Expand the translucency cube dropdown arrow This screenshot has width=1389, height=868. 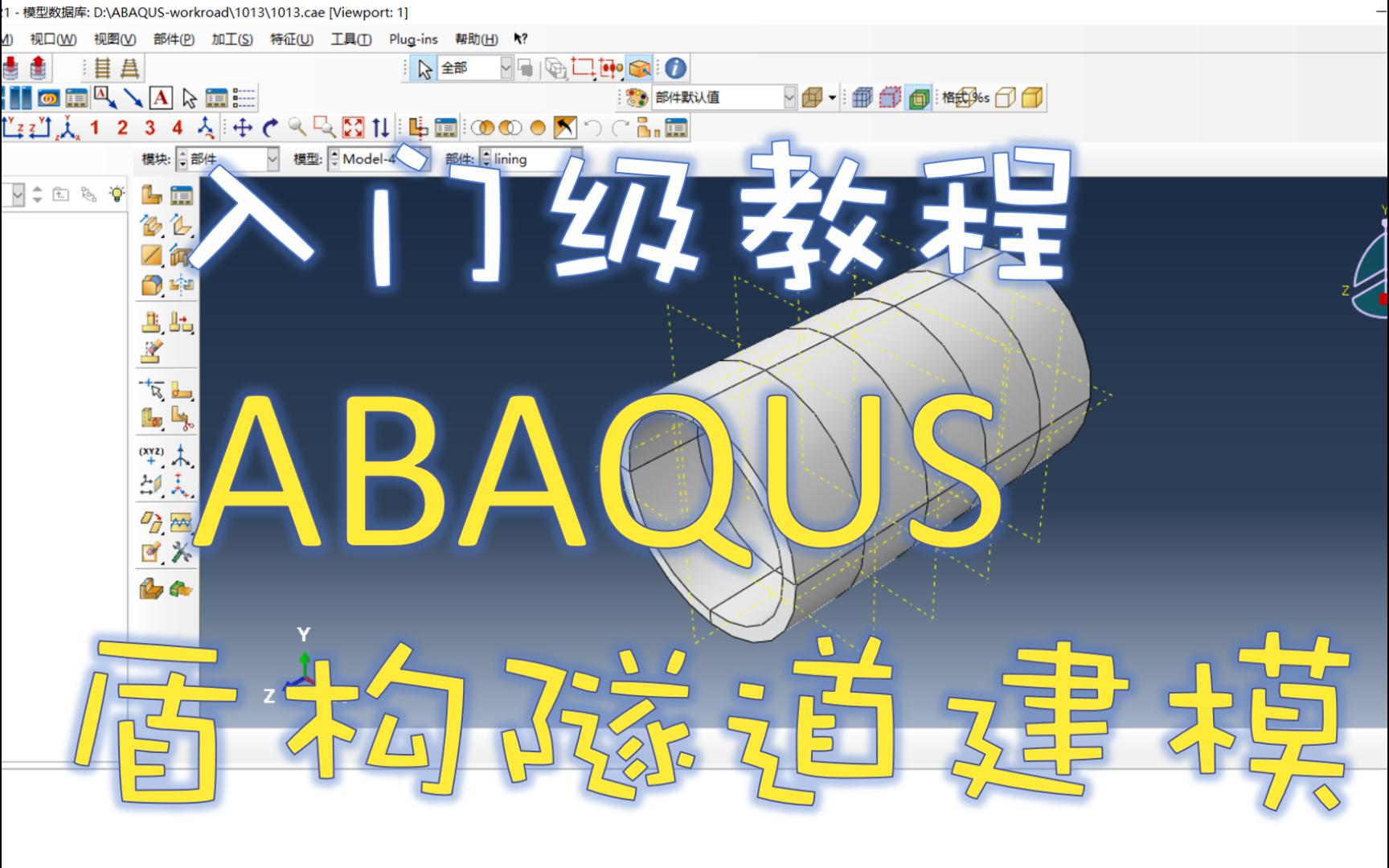tap(832, 98)
